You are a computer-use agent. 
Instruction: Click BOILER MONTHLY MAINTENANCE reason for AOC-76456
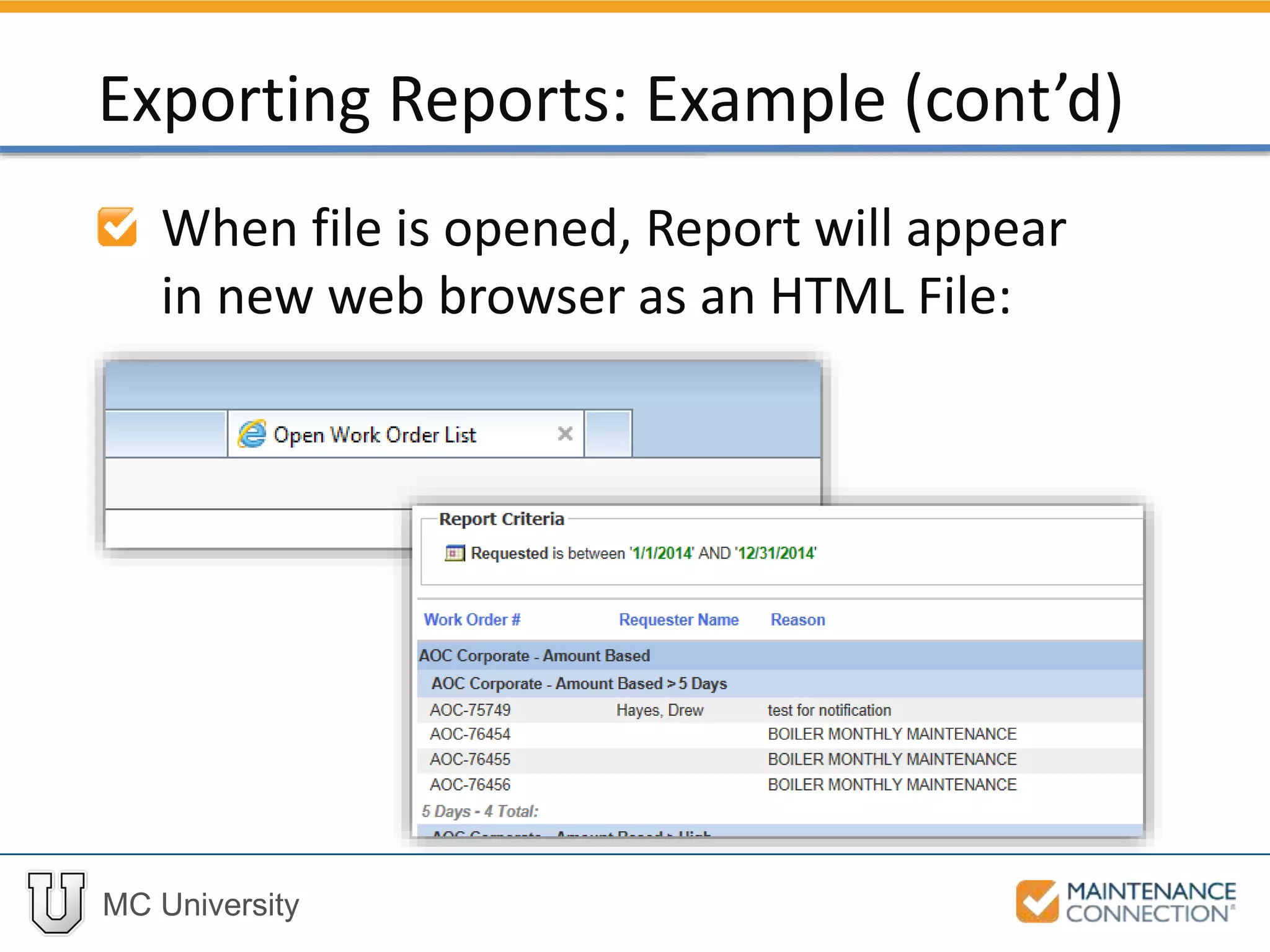coord(892,785)
